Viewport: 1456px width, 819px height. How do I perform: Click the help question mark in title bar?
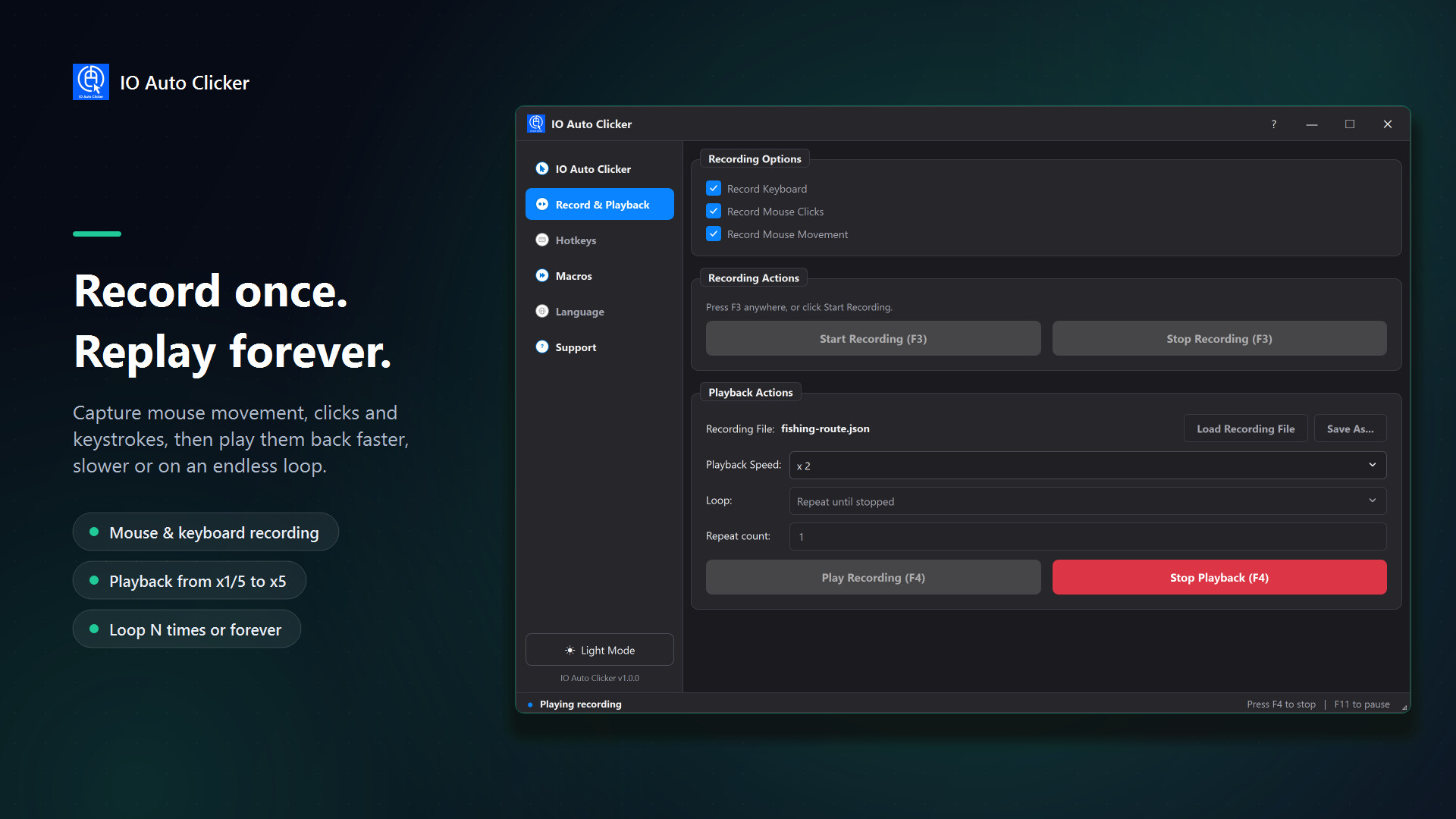[x=1274, y=124]
